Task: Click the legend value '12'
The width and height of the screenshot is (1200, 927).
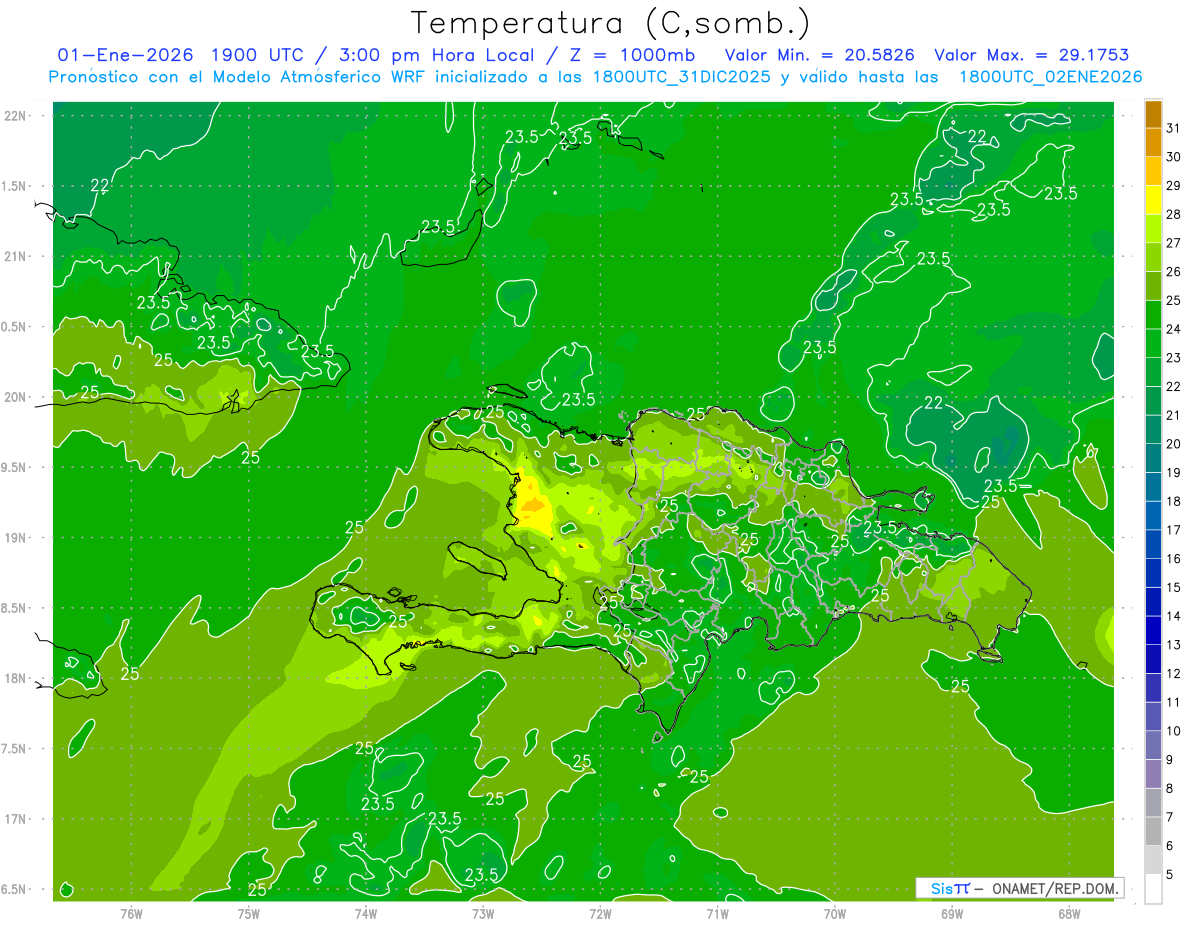Action: pos(1174,674)
